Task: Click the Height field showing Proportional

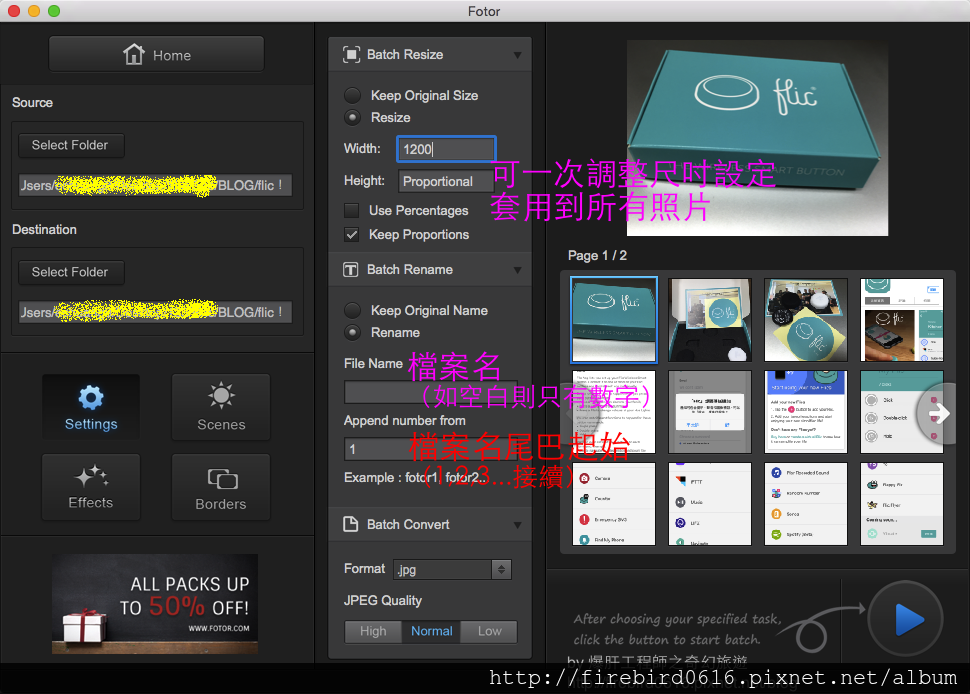Action: [446, 181]
